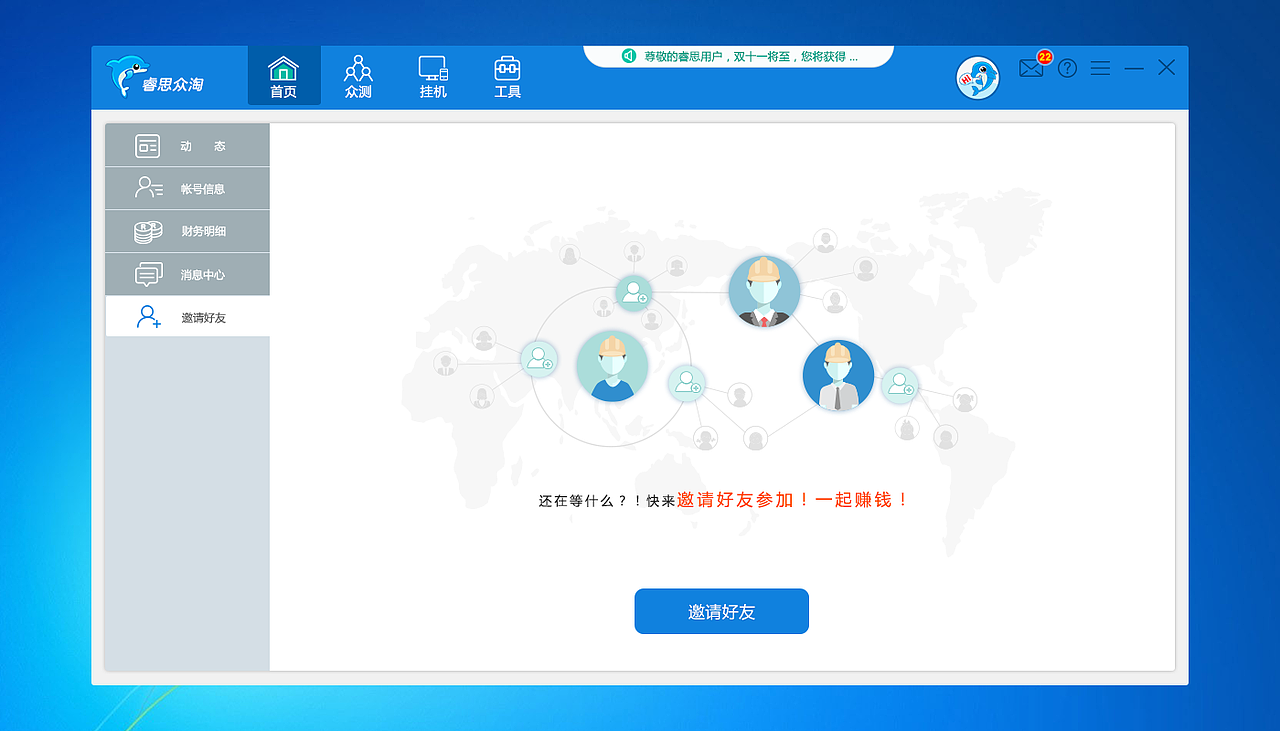Image resolution: width=1280 pixels, height=731 pixels.
Task: Click the help question mark icon
Action: click(1067, 68)
